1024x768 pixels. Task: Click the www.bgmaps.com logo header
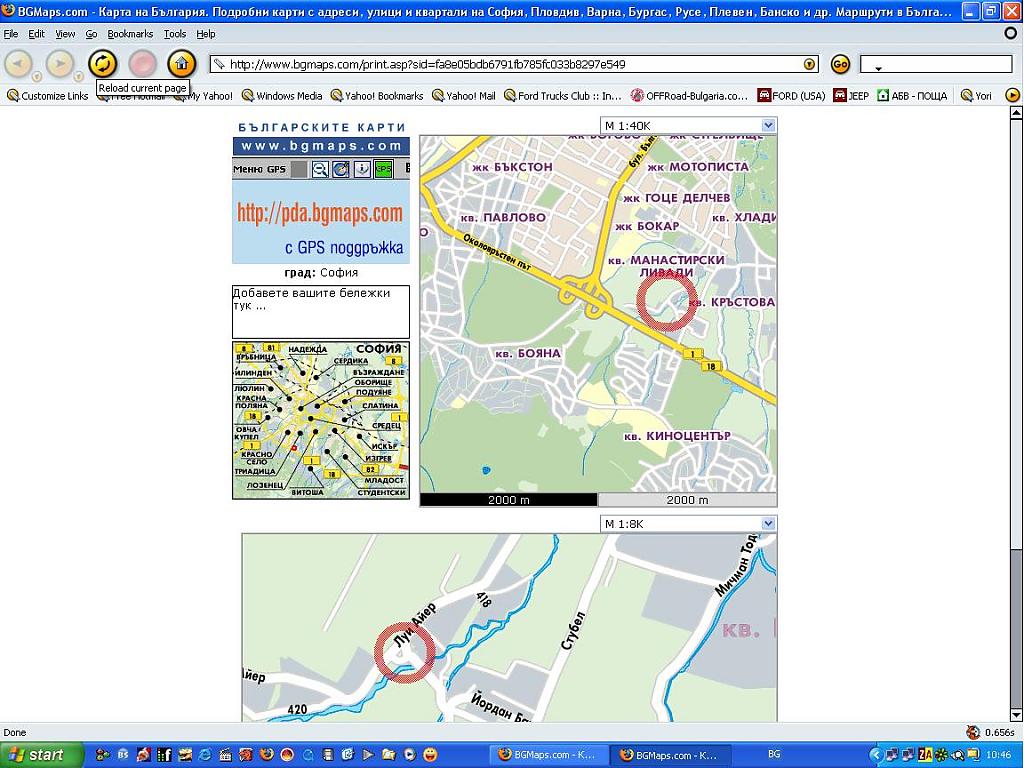click(x=321, y=146)
